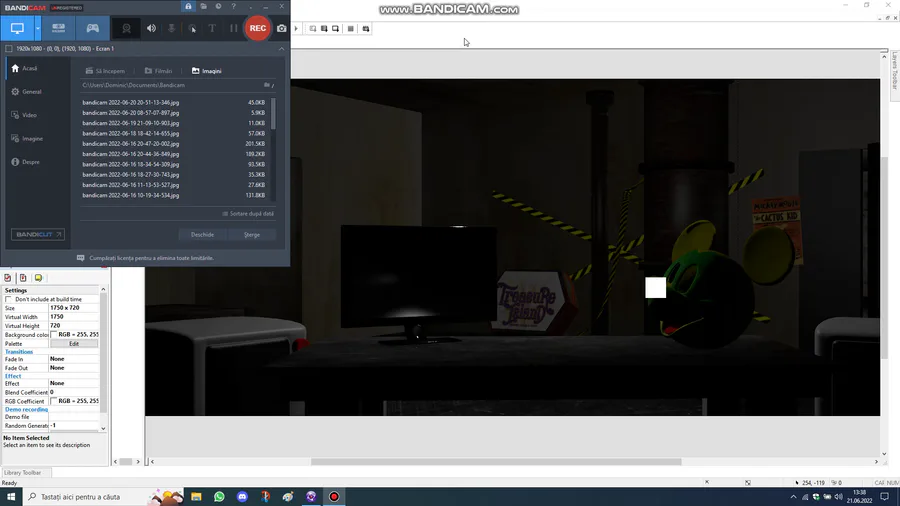Switch to the Imagini tab
This screenshot has width=900, height=506.
click(x=207, y=71)
